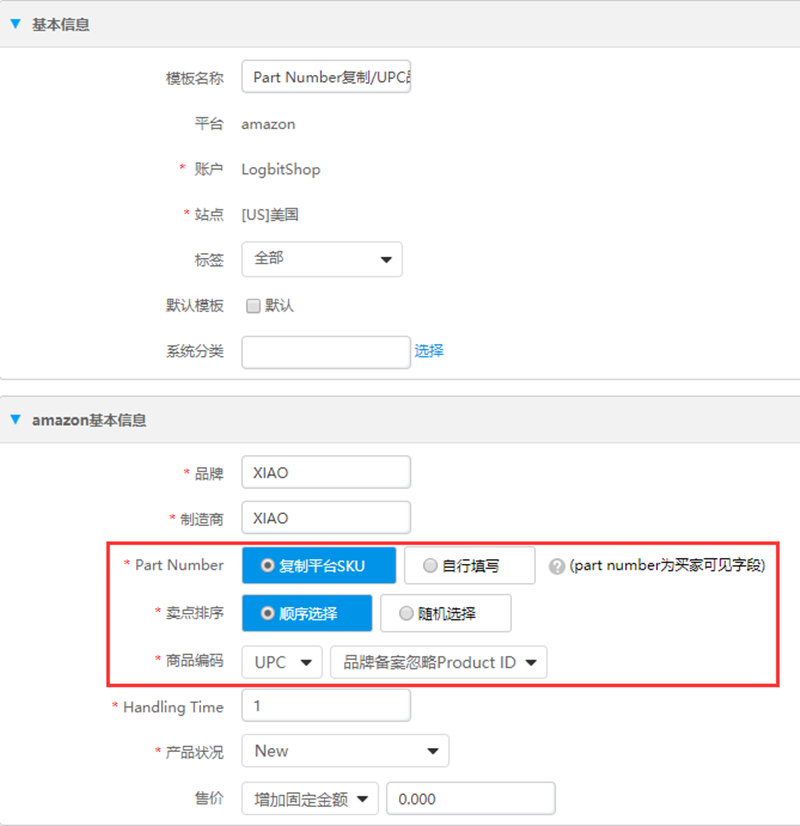Choose 随机选择 for selling point order
800x826 pixels.
445,614
